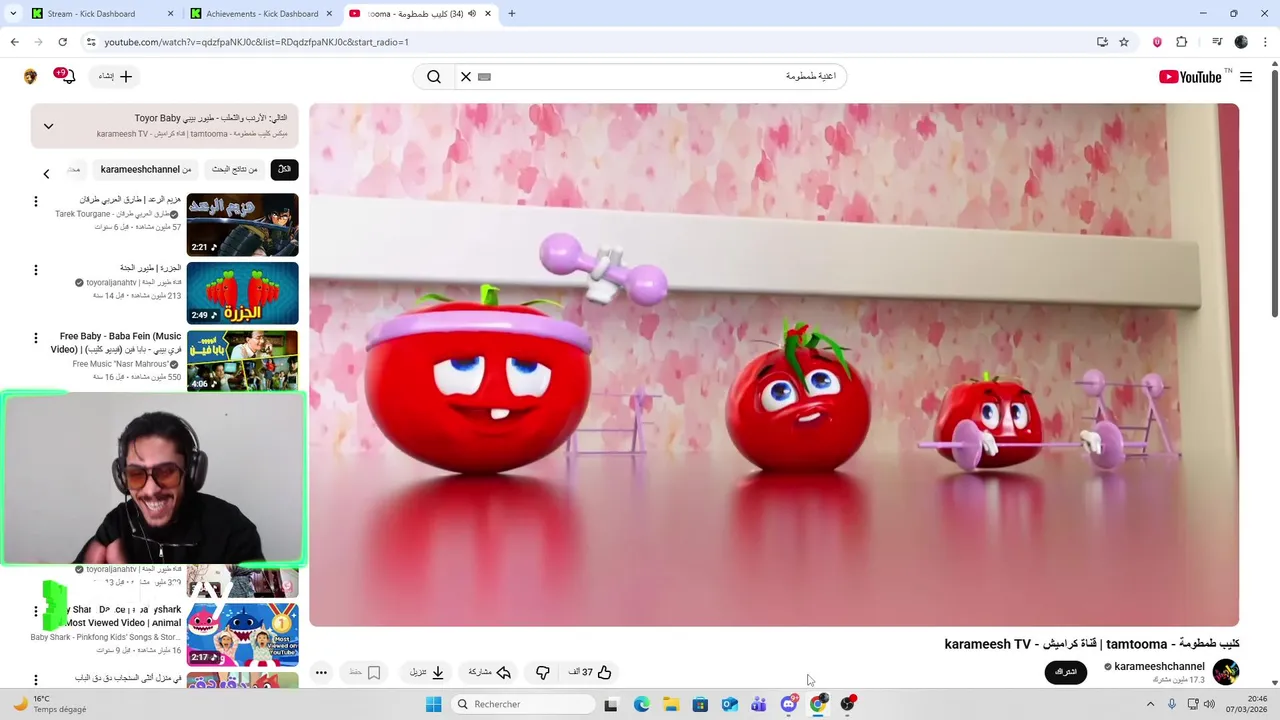Viewport: 1280px width, 720px height.
Task: Reload the current page
Action: [62, 42]
